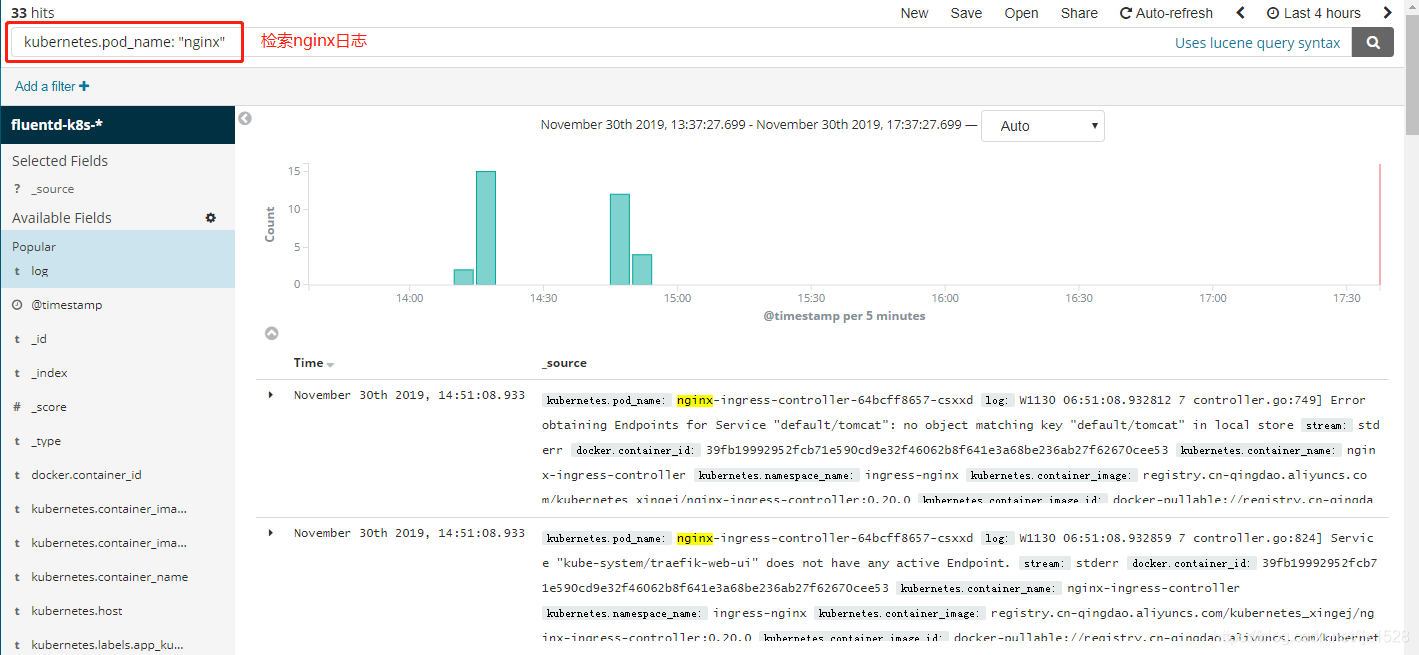Open the Share menu item

tap(1079, 13)
